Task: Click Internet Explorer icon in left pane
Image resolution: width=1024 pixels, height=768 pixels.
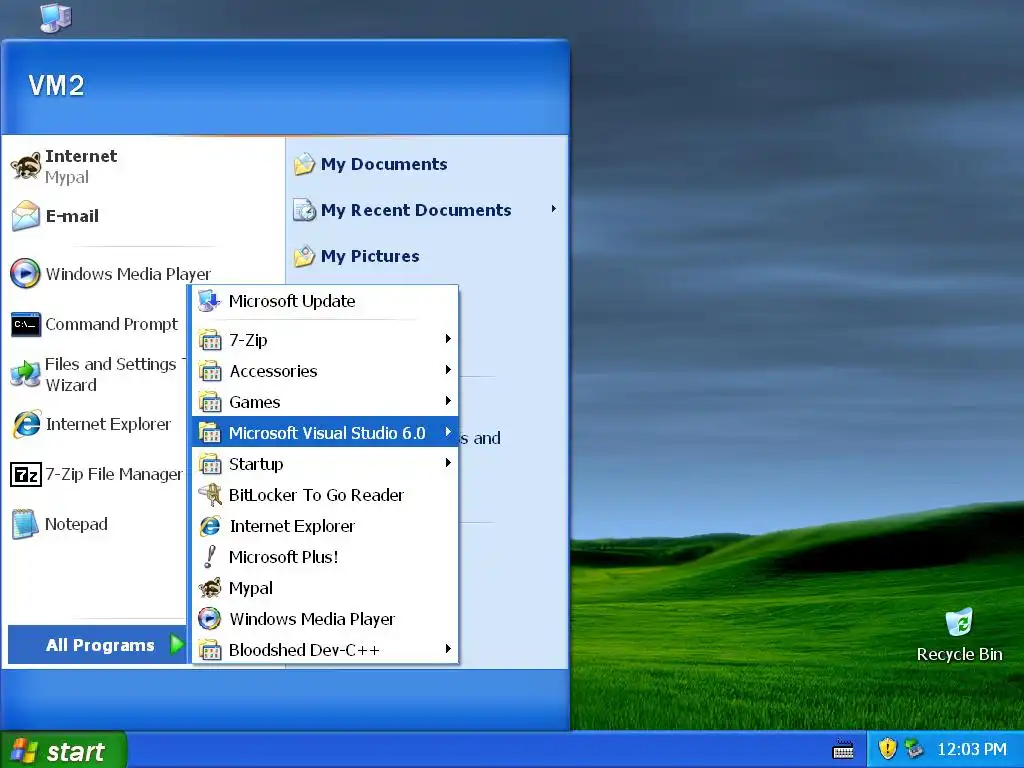Action: (x=26, y=424)
